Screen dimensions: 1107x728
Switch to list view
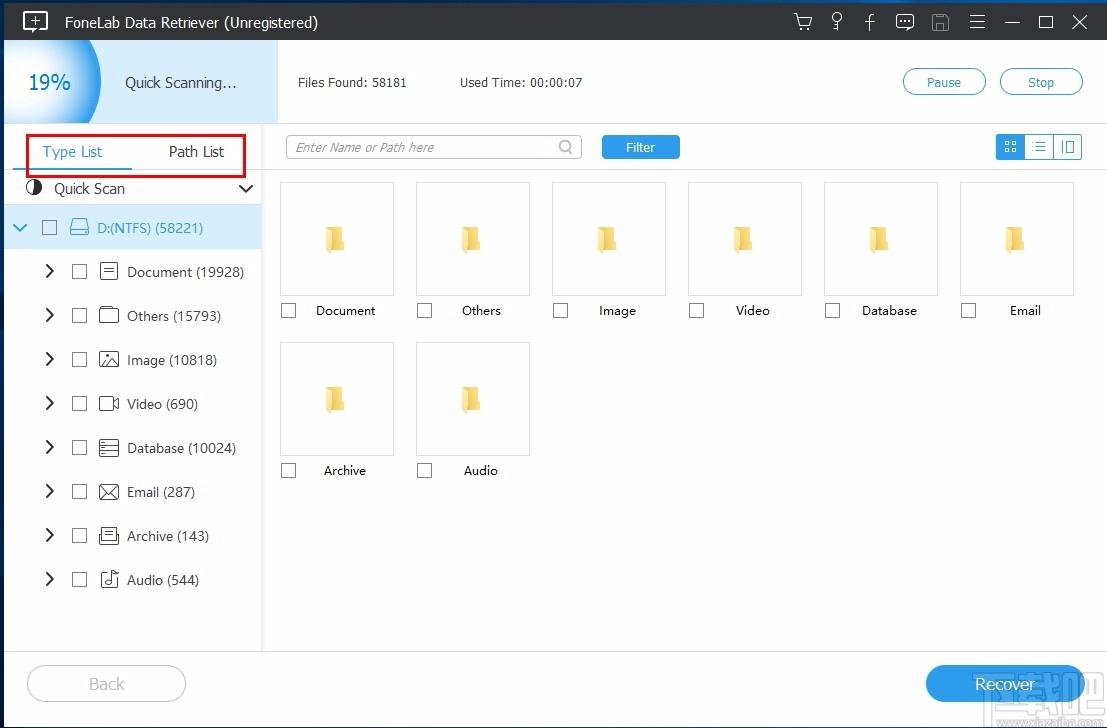coord(1039,147)
